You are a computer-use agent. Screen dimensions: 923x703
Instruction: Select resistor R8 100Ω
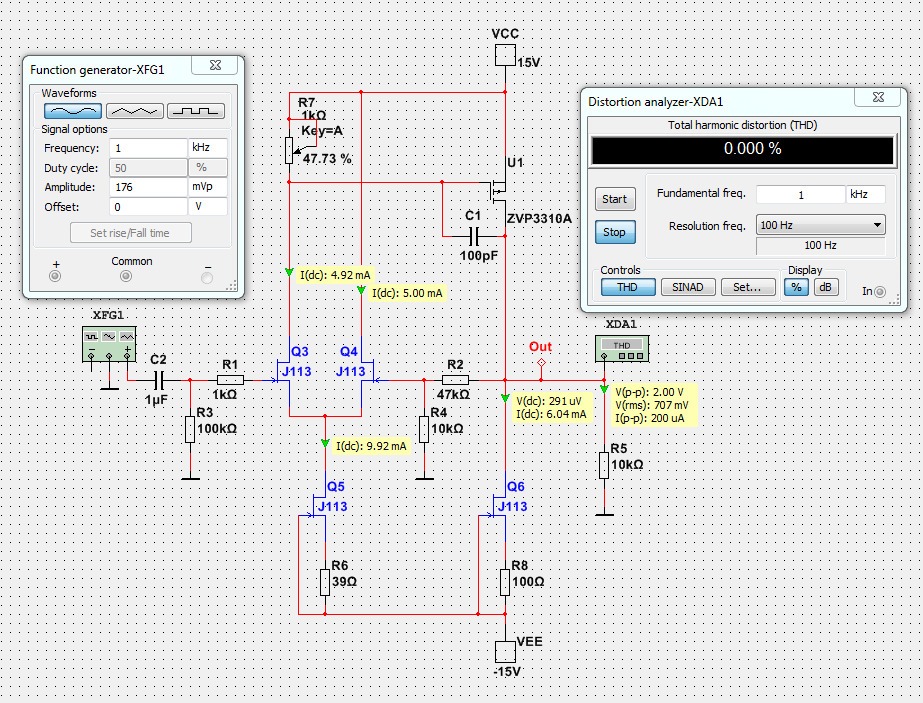(x=505, y=582)
